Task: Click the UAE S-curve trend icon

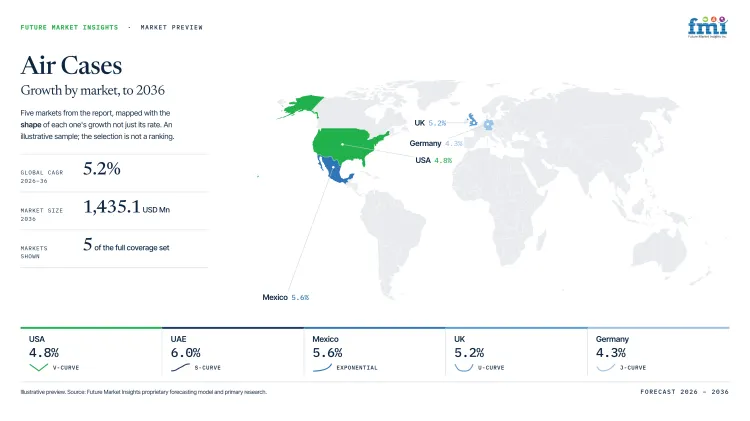Action: tap(180, 367)
